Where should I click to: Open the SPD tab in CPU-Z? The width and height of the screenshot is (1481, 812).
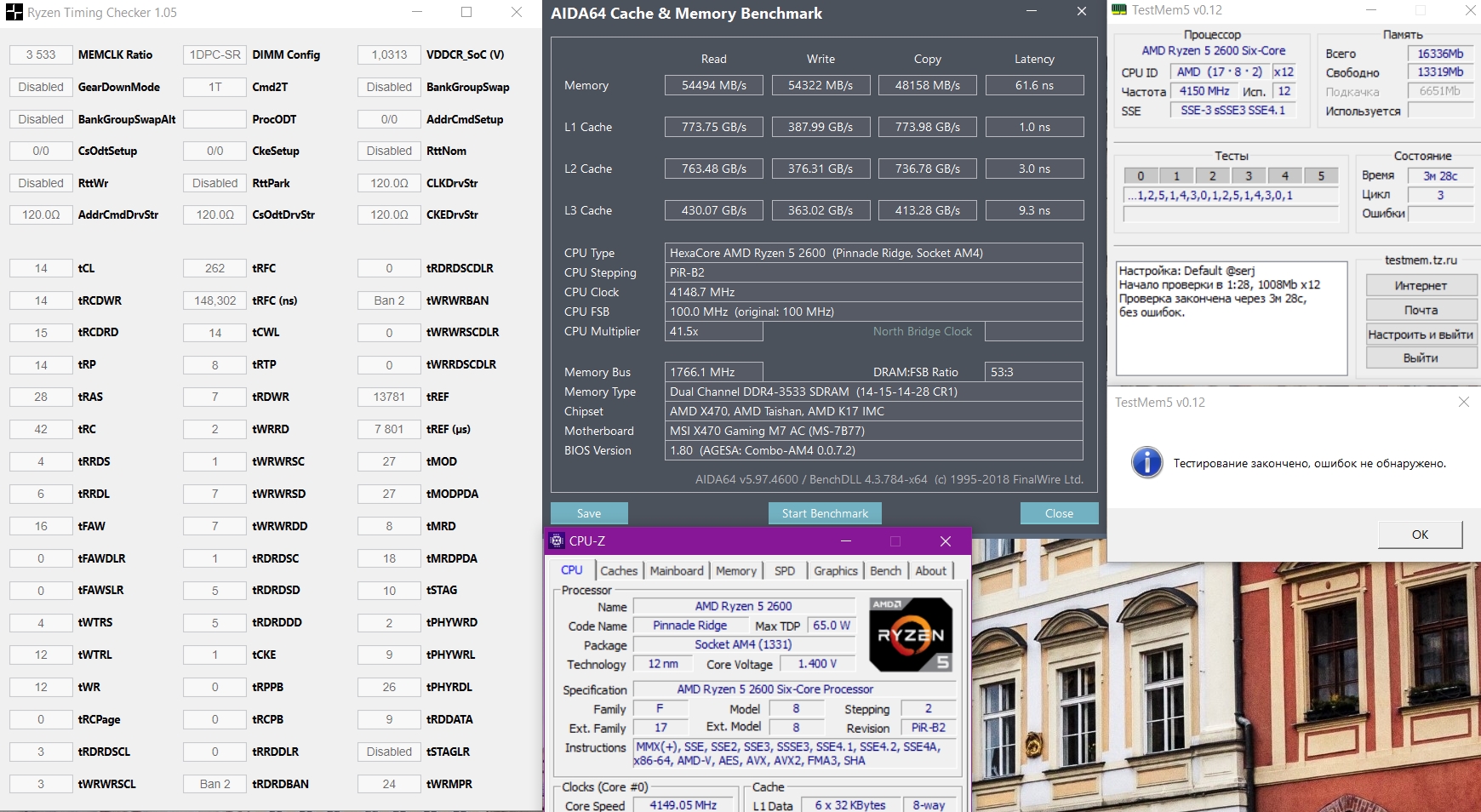pyautogui.click(x=785, y=571)
